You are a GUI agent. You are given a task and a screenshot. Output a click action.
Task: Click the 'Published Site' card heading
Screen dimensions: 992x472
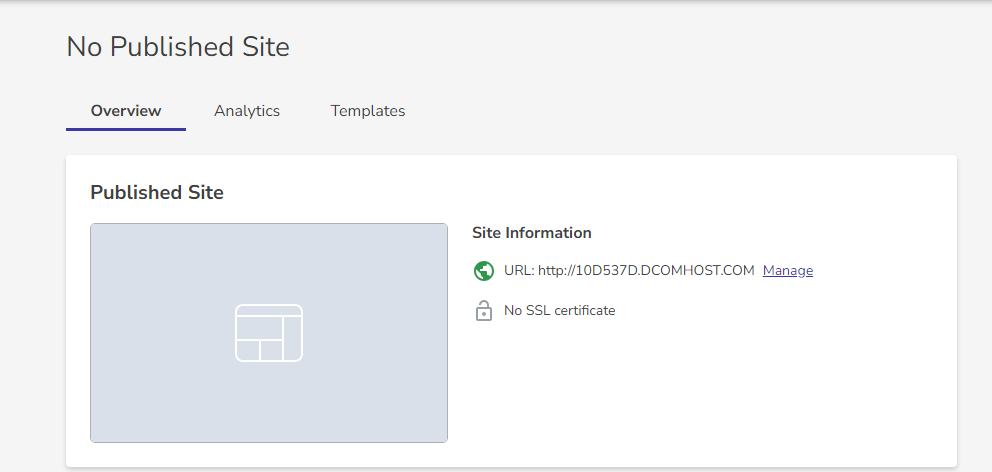click(x=157, y=192)
